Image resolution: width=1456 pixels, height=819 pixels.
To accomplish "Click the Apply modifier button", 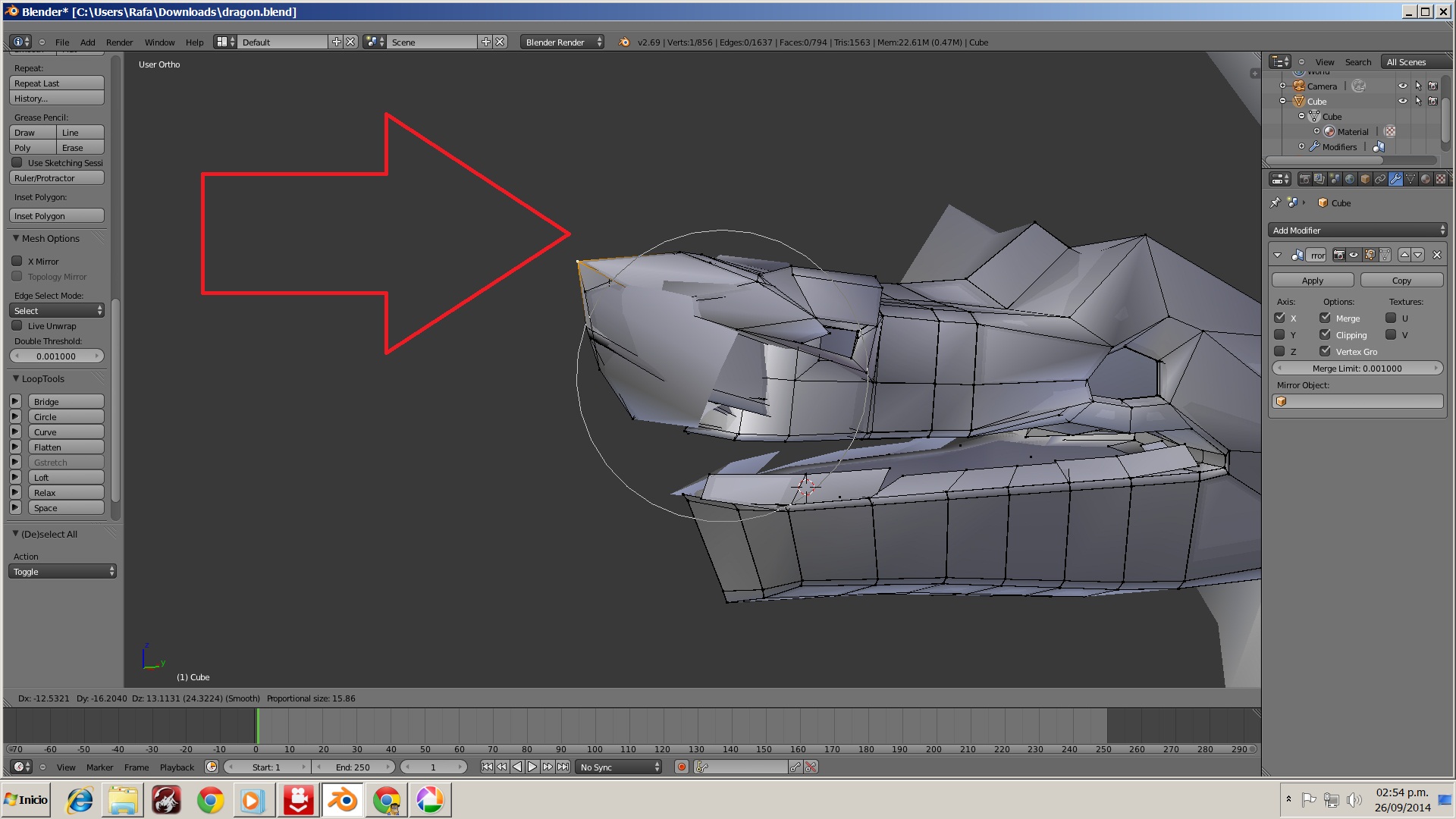I will click(1312, 281).
